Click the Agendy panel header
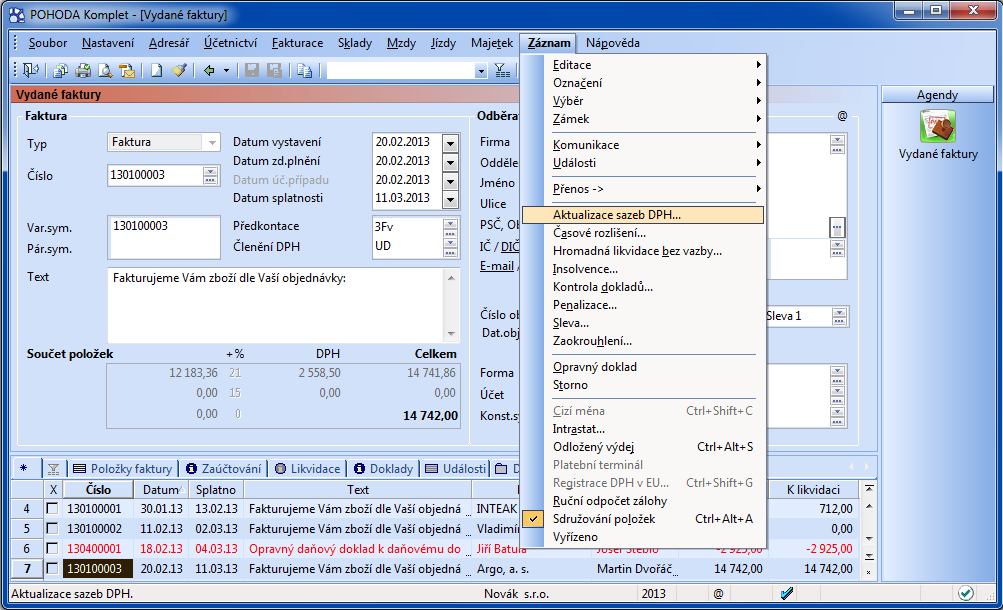The width and height of the screenshot is (1003, 610). (x=937, y=95)
